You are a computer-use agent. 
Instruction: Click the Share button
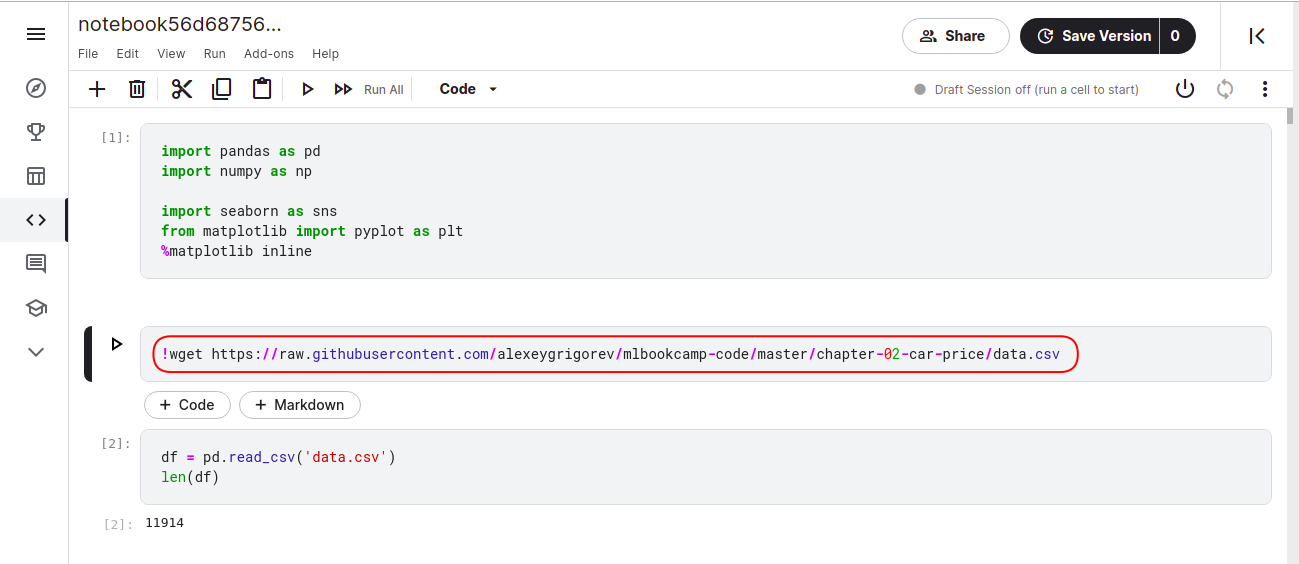coord(955,36)
